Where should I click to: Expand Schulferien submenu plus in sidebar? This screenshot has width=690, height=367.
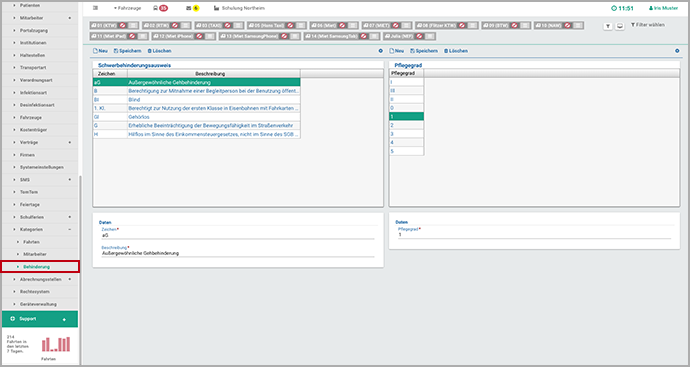(70, 217)
